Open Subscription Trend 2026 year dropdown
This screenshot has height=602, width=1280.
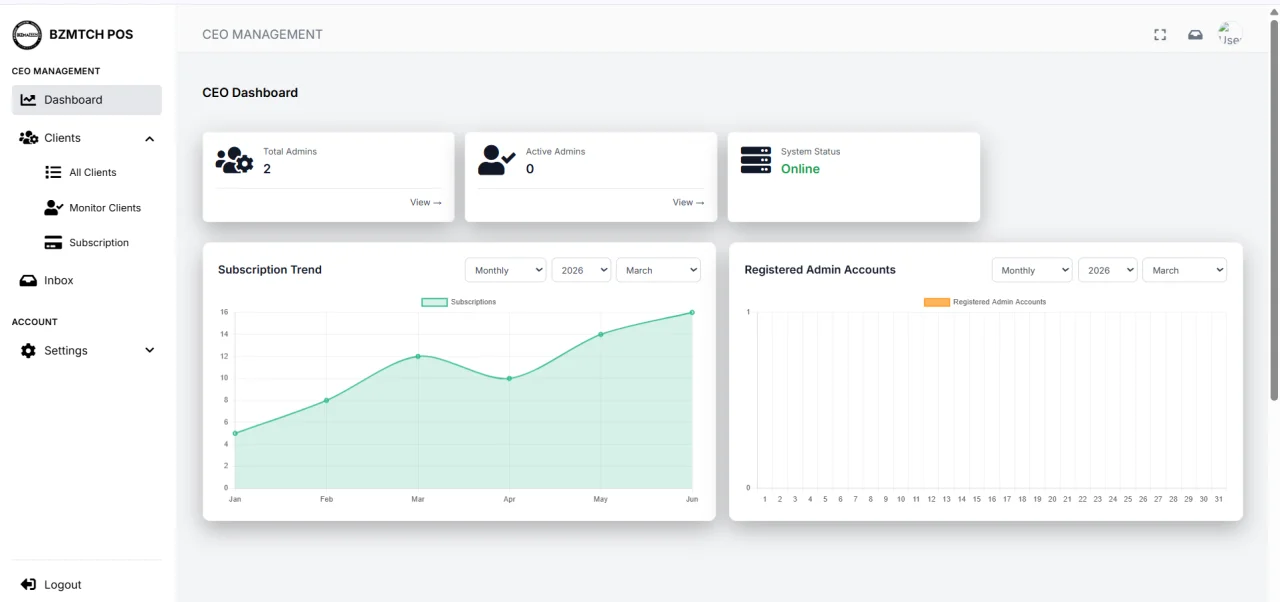(581, 270)
